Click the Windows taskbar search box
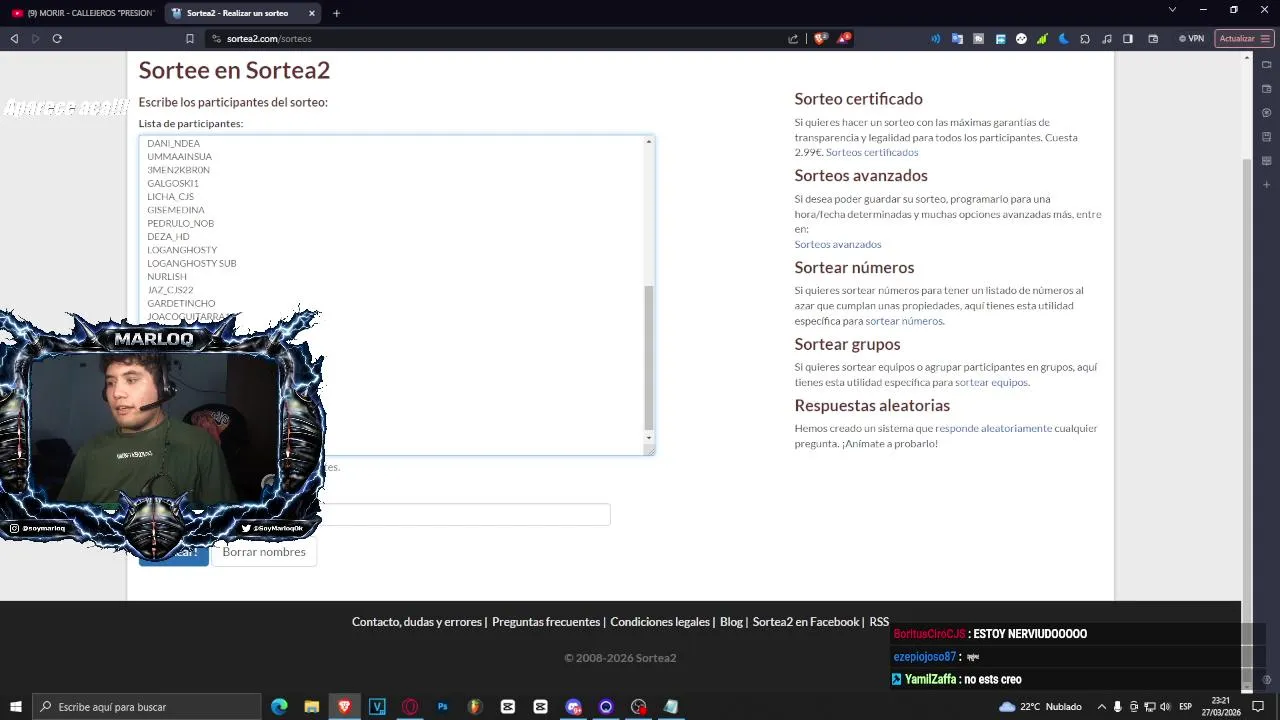Viewport: 1280px width, 720px height. (148, 707)
